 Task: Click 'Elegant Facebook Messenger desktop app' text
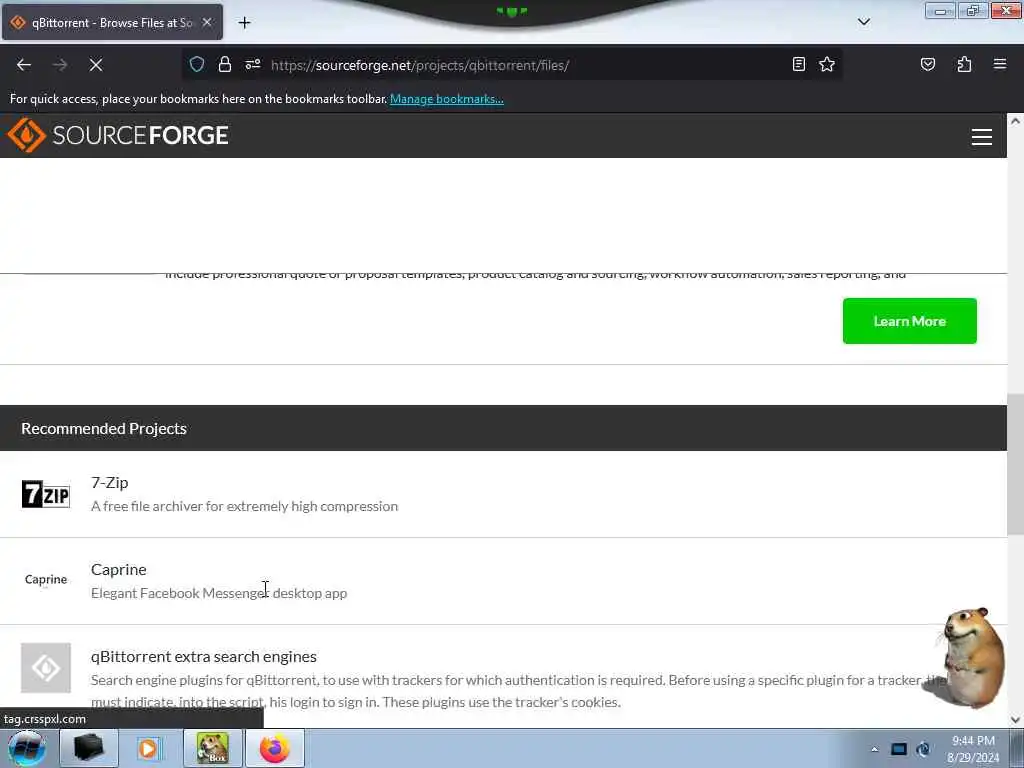tap(219, 593)
